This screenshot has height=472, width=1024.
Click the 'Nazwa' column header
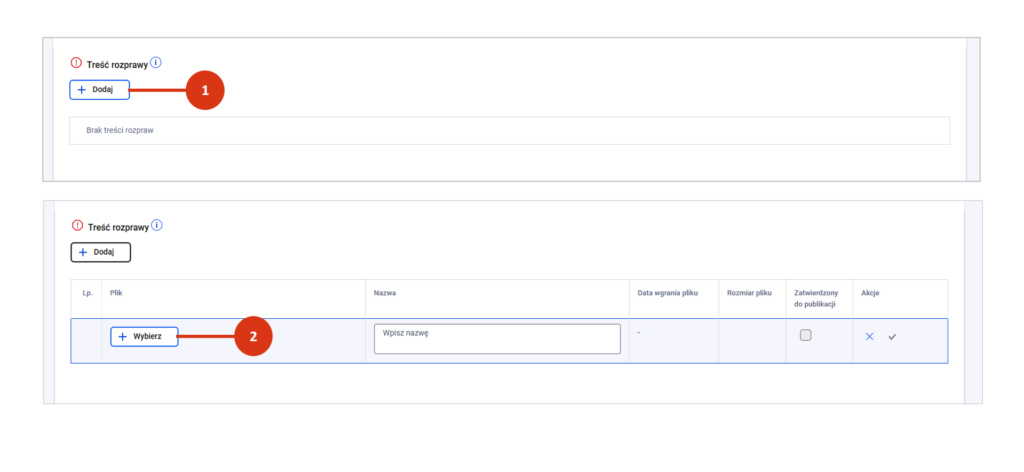coord(386,293)
